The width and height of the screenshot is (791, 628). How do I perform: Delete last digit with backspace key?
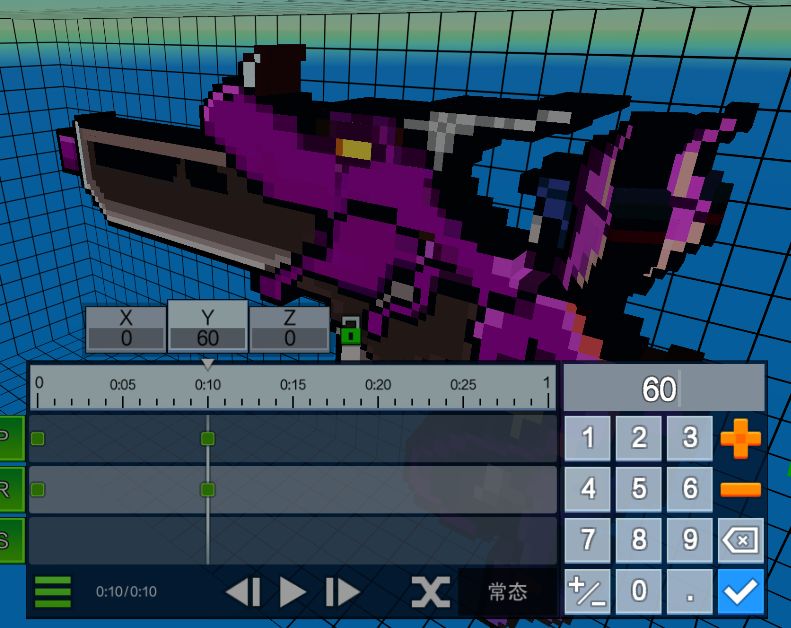pyautogui.click(x=741, y=540)
